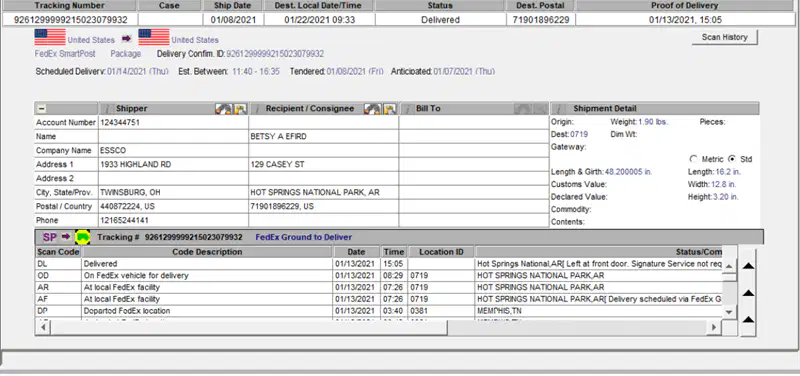
Task: Click the Shipper address book icon
Action: pos(240,109)
